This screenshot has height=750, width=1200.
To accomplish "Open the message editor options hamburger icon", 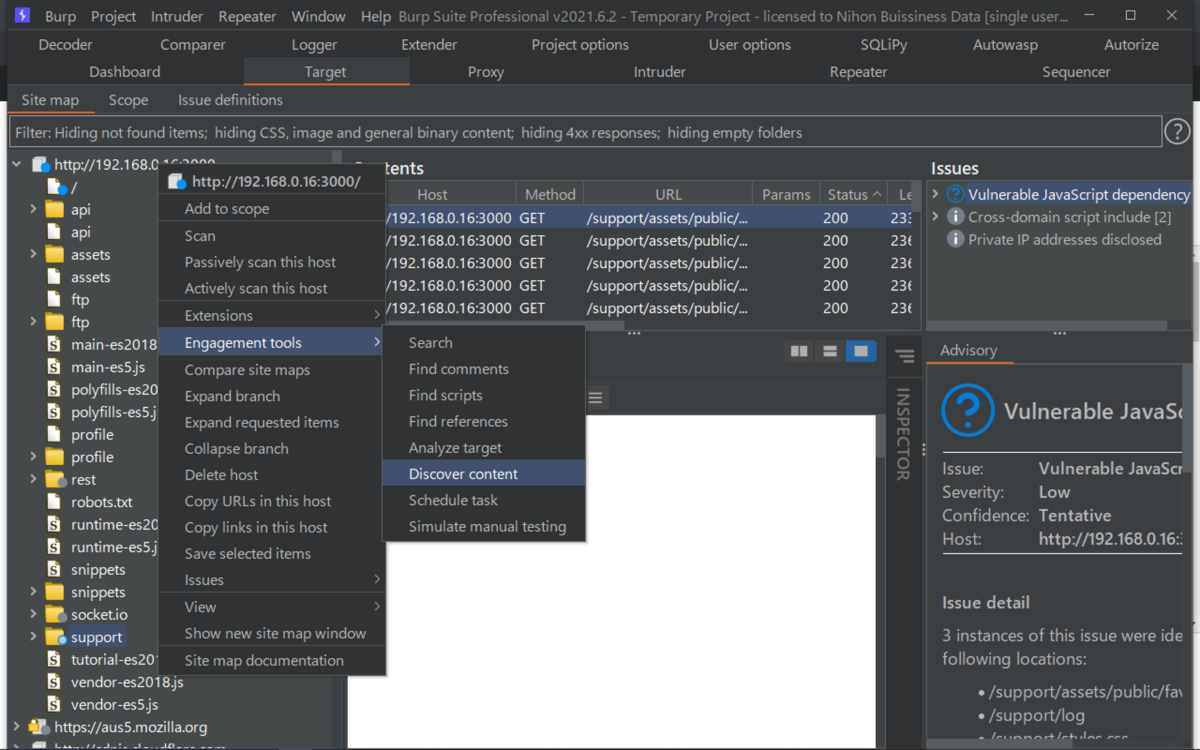I will tap(595, 397).
